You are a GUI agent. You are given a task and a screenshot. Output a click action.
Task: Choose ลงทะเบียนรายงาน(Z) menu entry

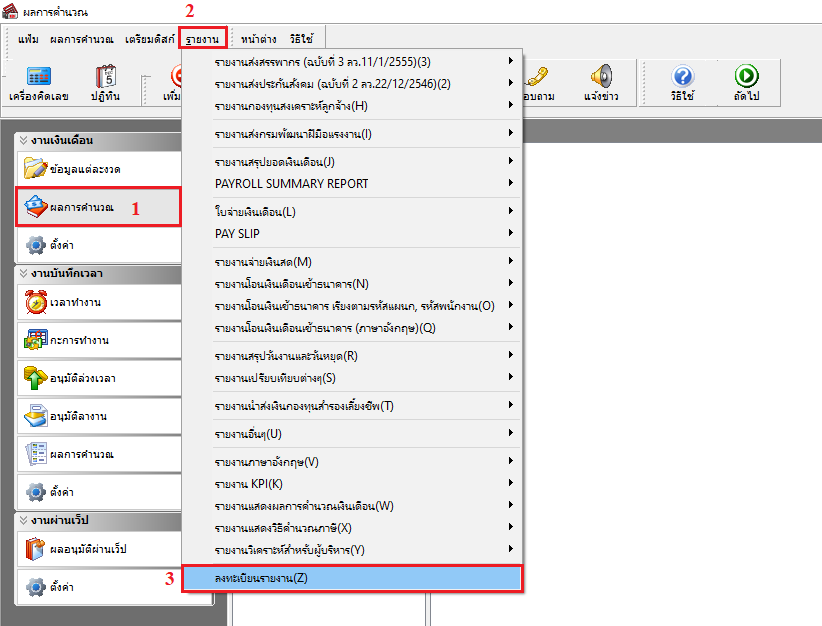[x=351, y=578]
